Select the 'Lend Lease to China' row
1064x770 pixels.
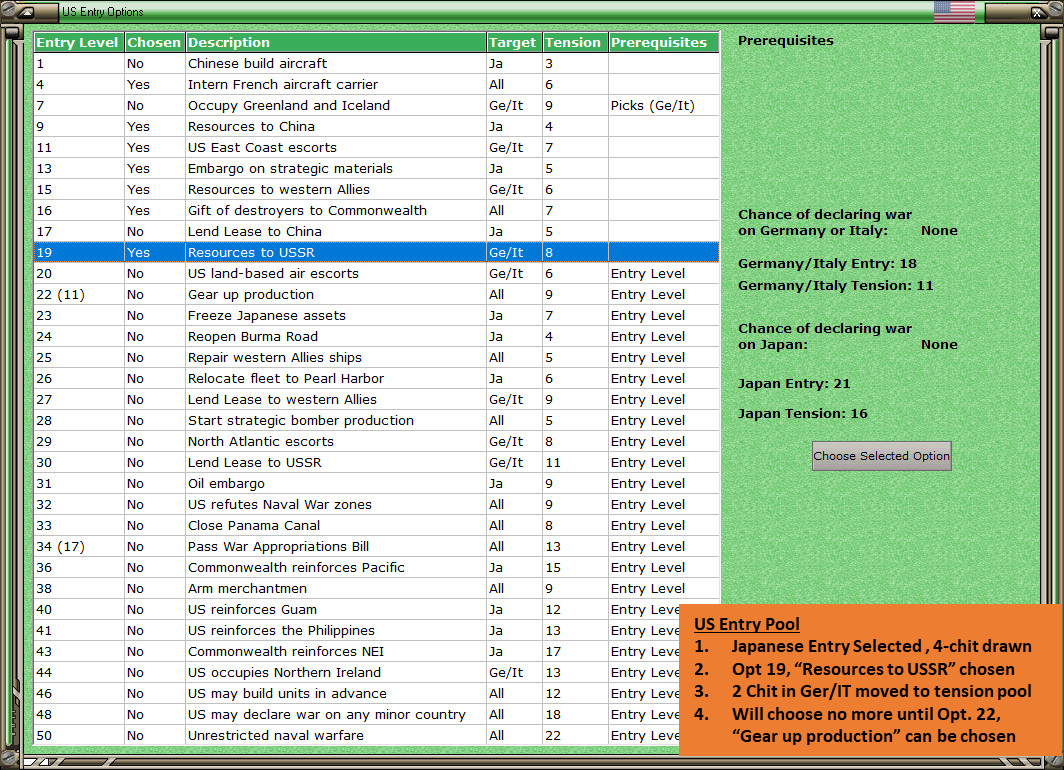click(x=377, y=231)
